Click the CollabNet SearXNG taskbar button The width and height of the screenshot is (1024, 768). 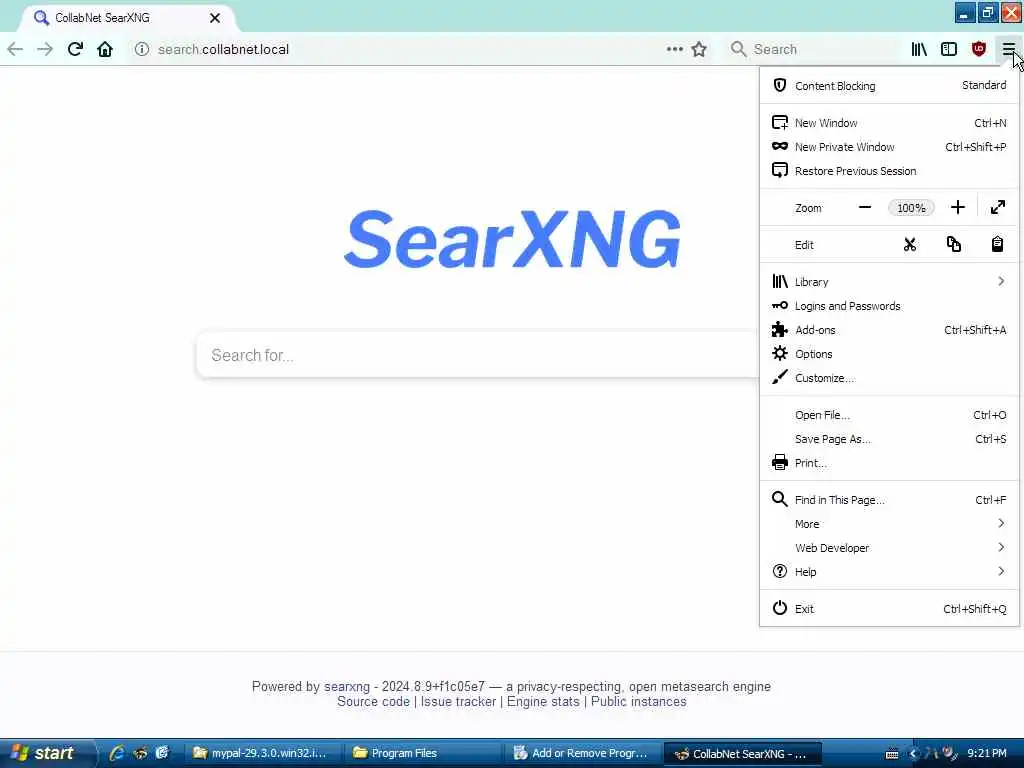point(742,753)
